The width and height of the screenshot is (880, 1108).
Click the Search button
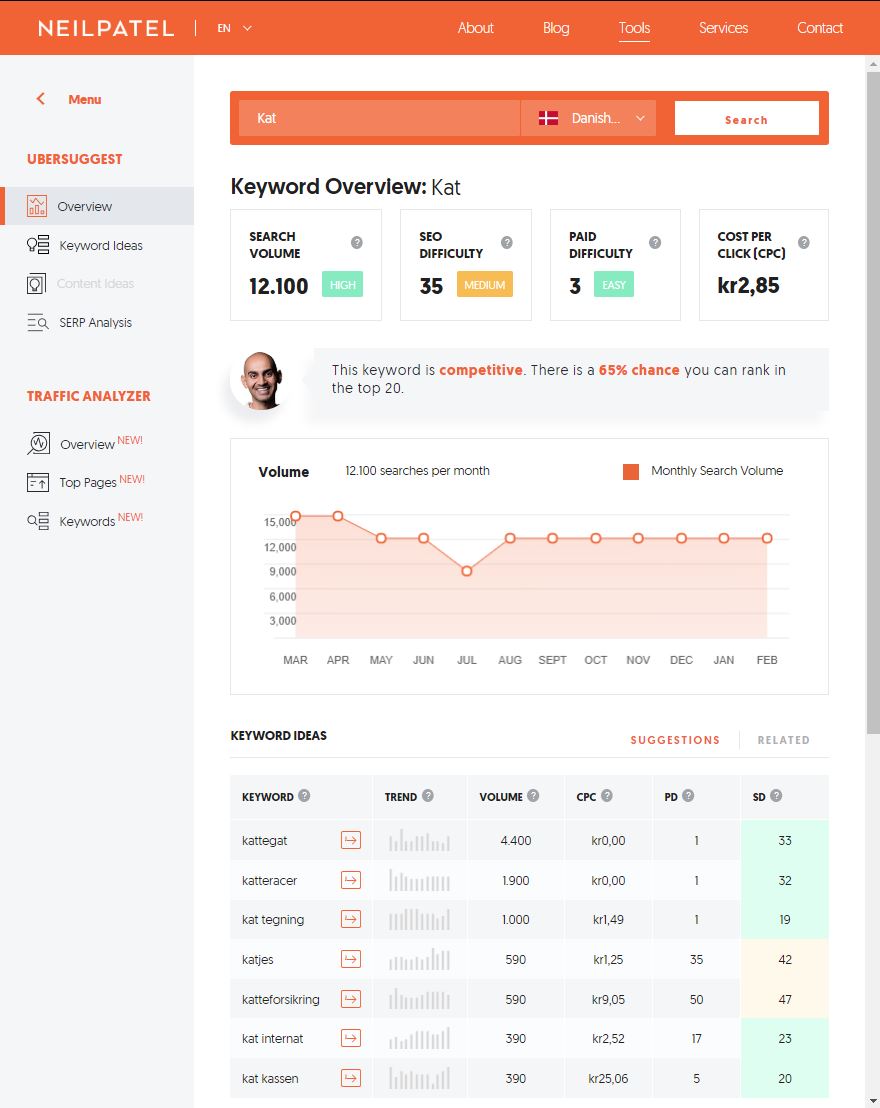[x=746, y=118]
